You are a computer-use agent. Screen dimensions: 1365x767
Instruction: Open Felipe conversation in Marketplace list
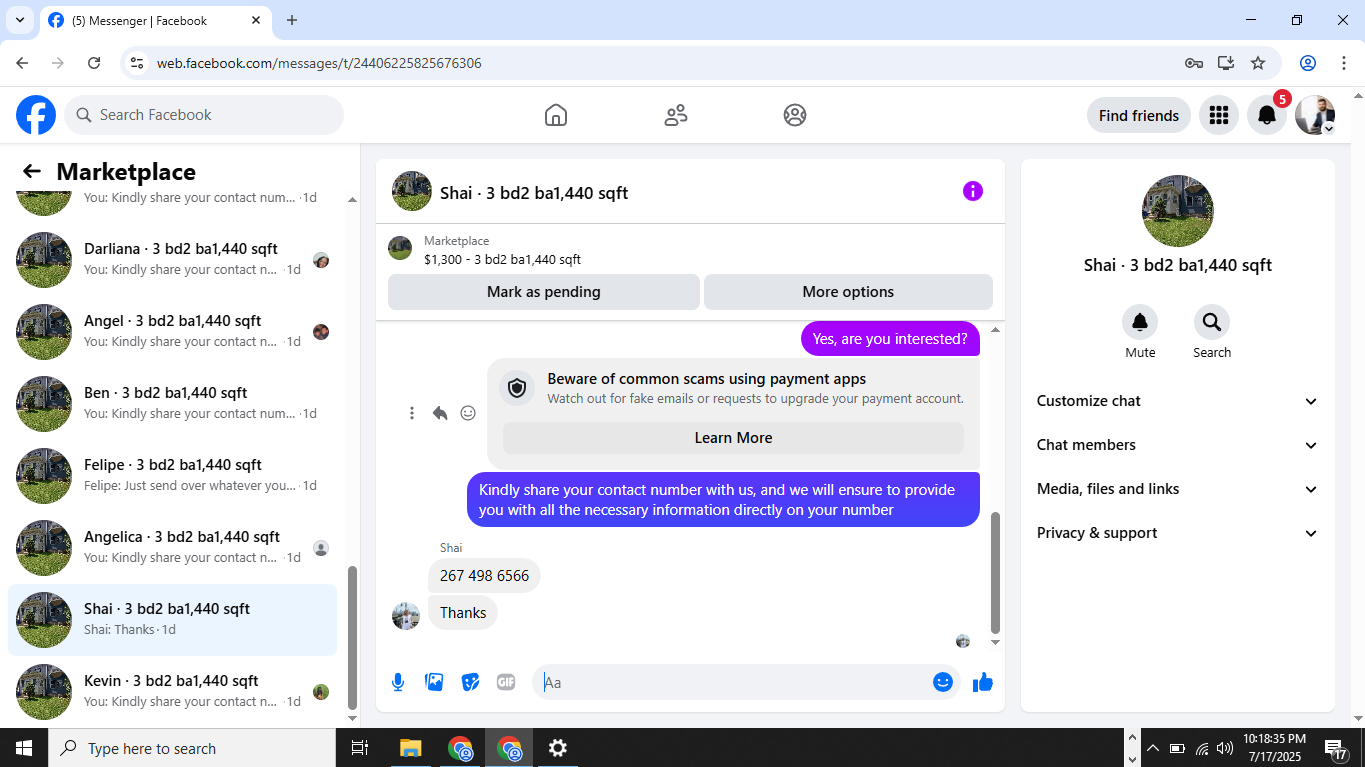(172, 476)
